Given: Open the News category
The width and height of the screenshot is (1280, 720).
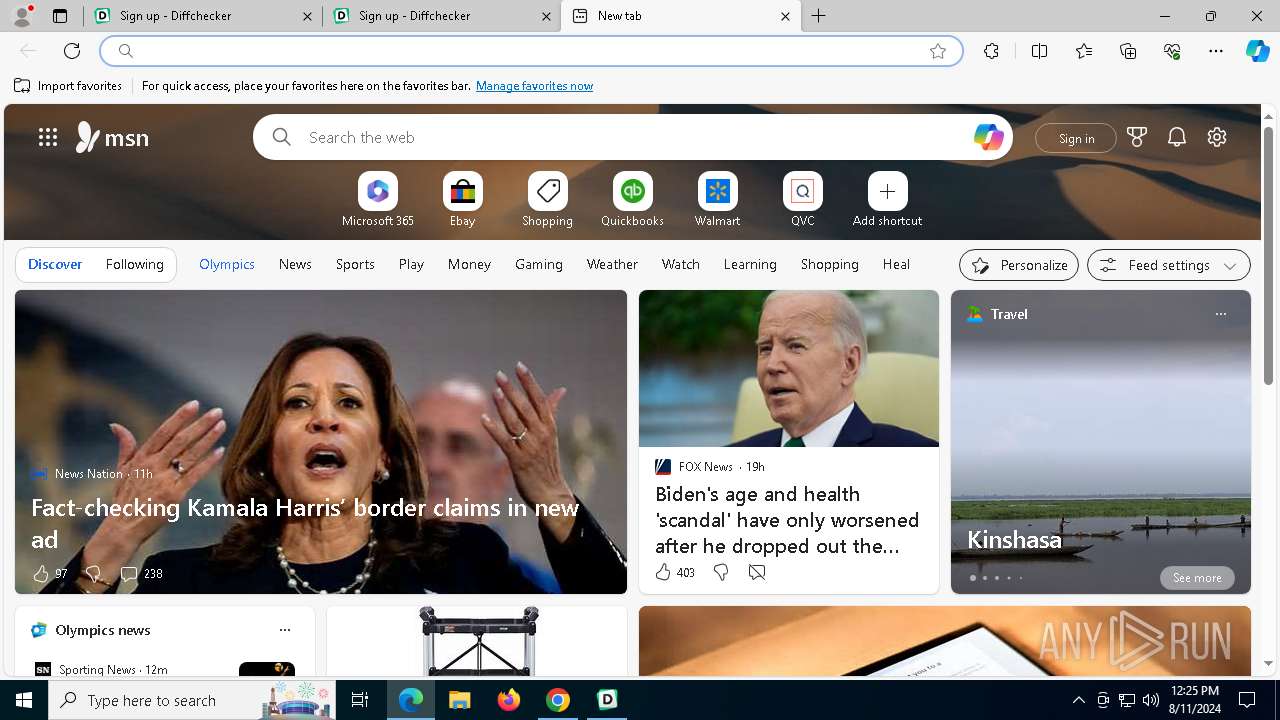Looking at the screenshot, I should coord(295,264).
